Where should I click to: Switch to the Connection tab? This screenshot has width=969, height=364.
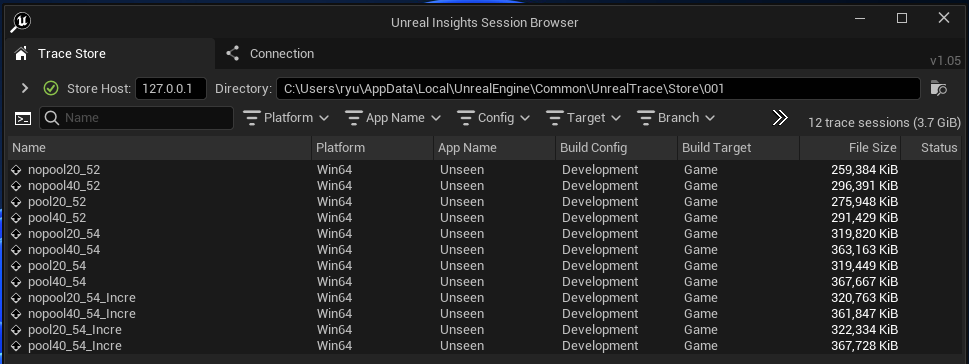click(269, 54)
